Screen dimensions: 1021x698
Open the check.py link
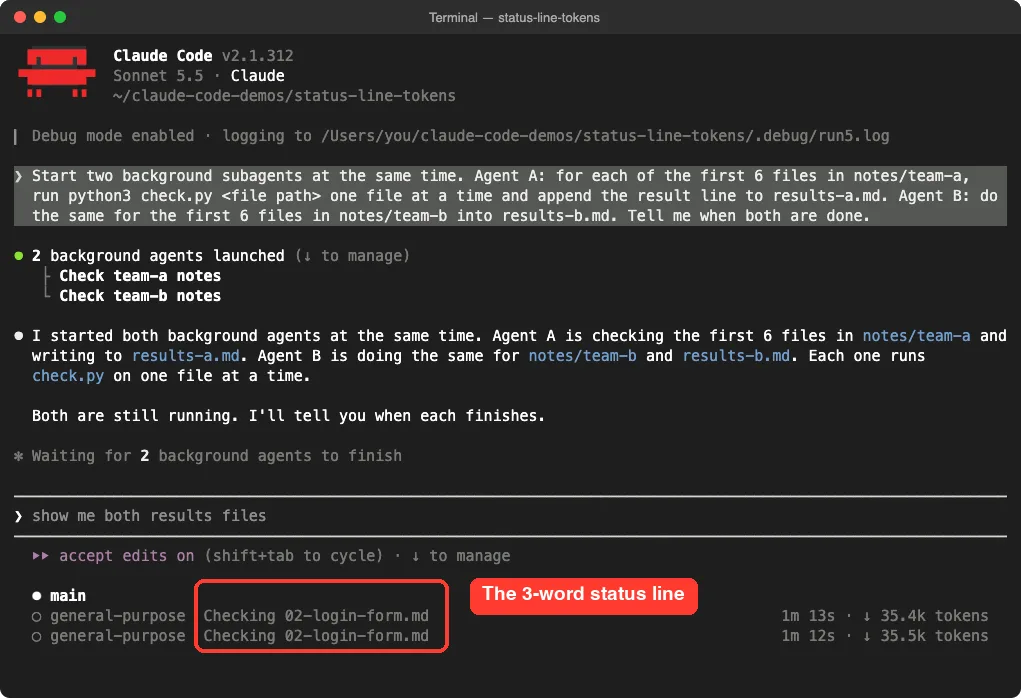(x=68, y=376)
